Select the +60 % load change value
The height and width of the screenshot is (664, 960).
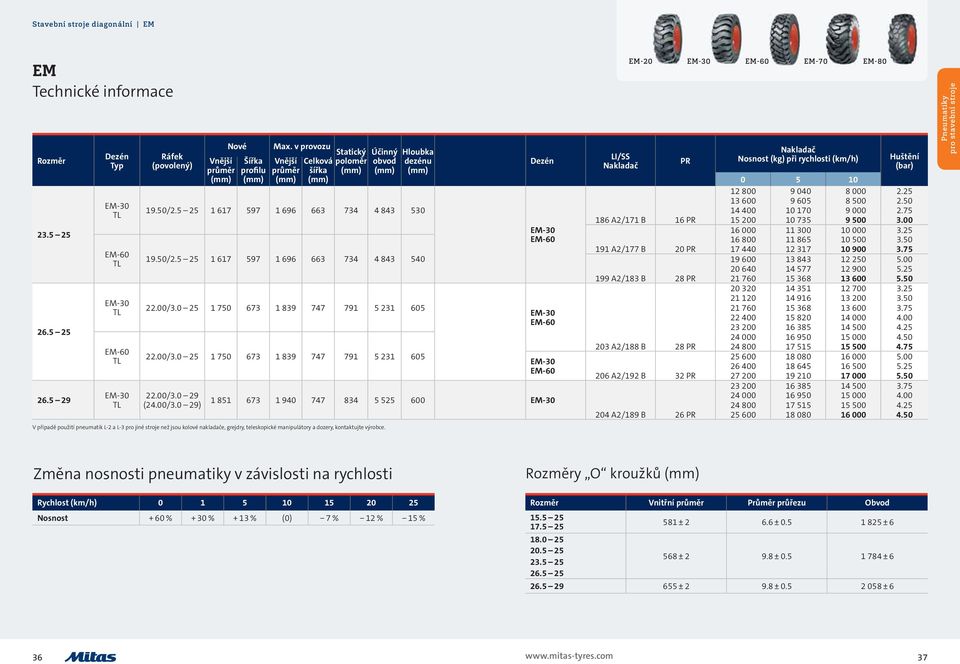(160, 518)
